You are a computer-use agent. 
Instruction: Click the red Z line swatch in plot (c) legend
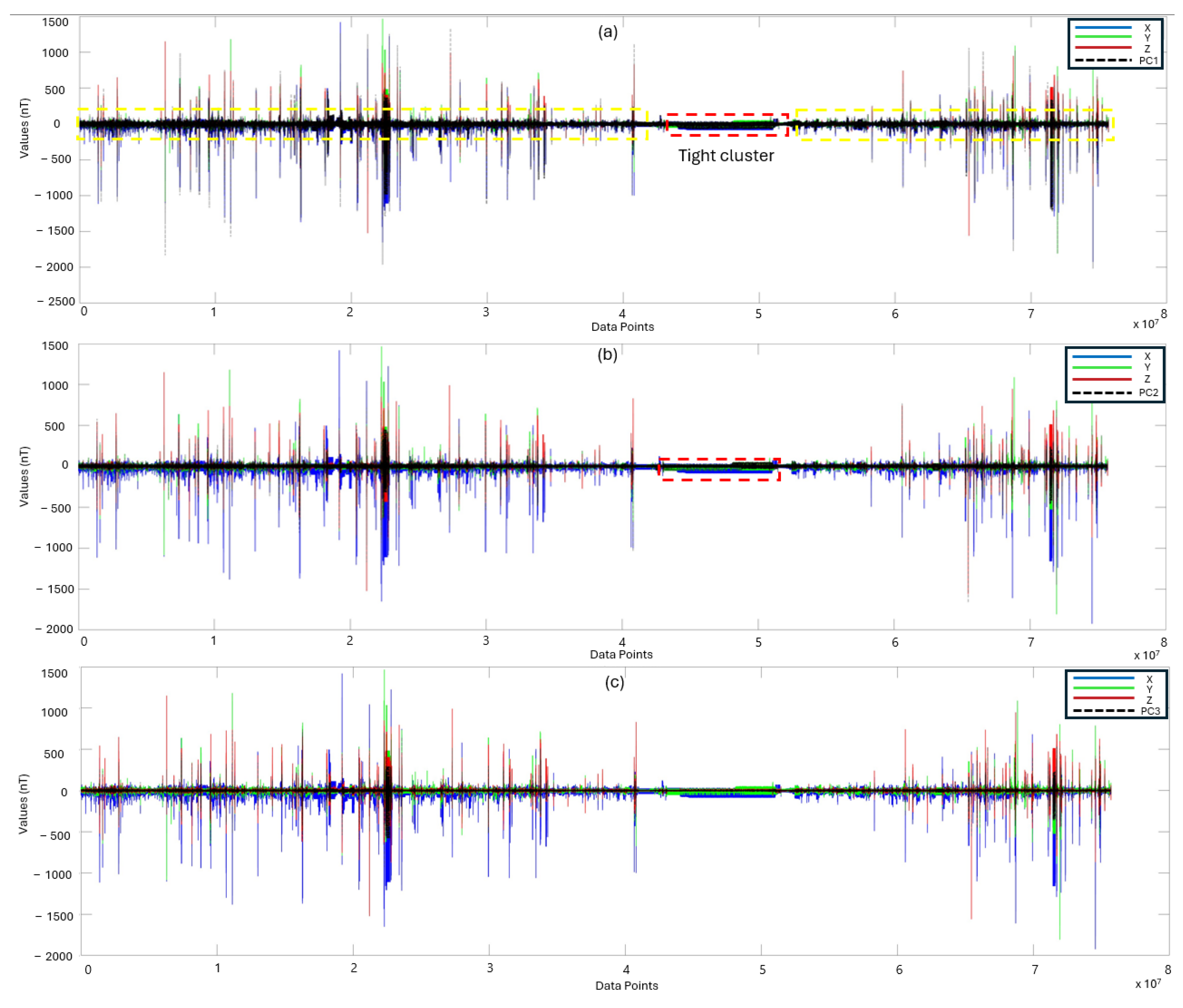[1103, 698]
